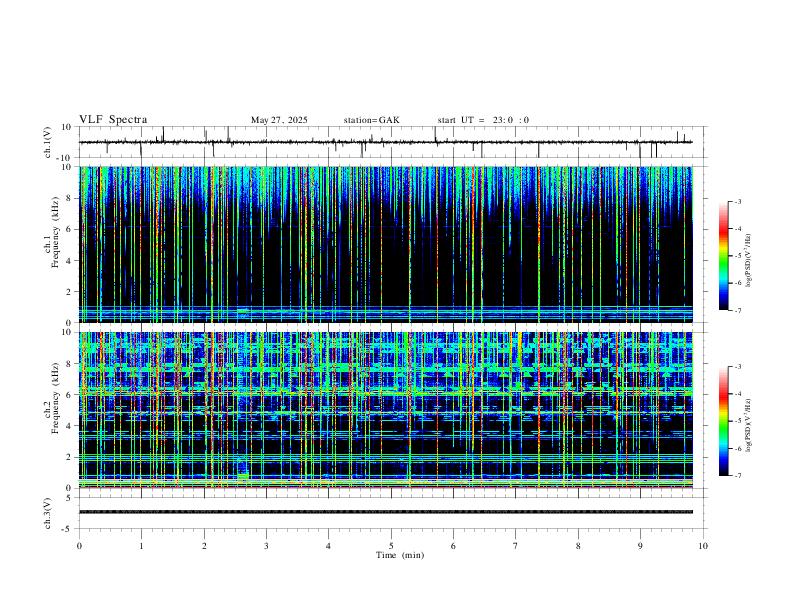Select the "Time (min)" axis title
The width and height of the screenshot is (792, 612).
click(400, 555)
